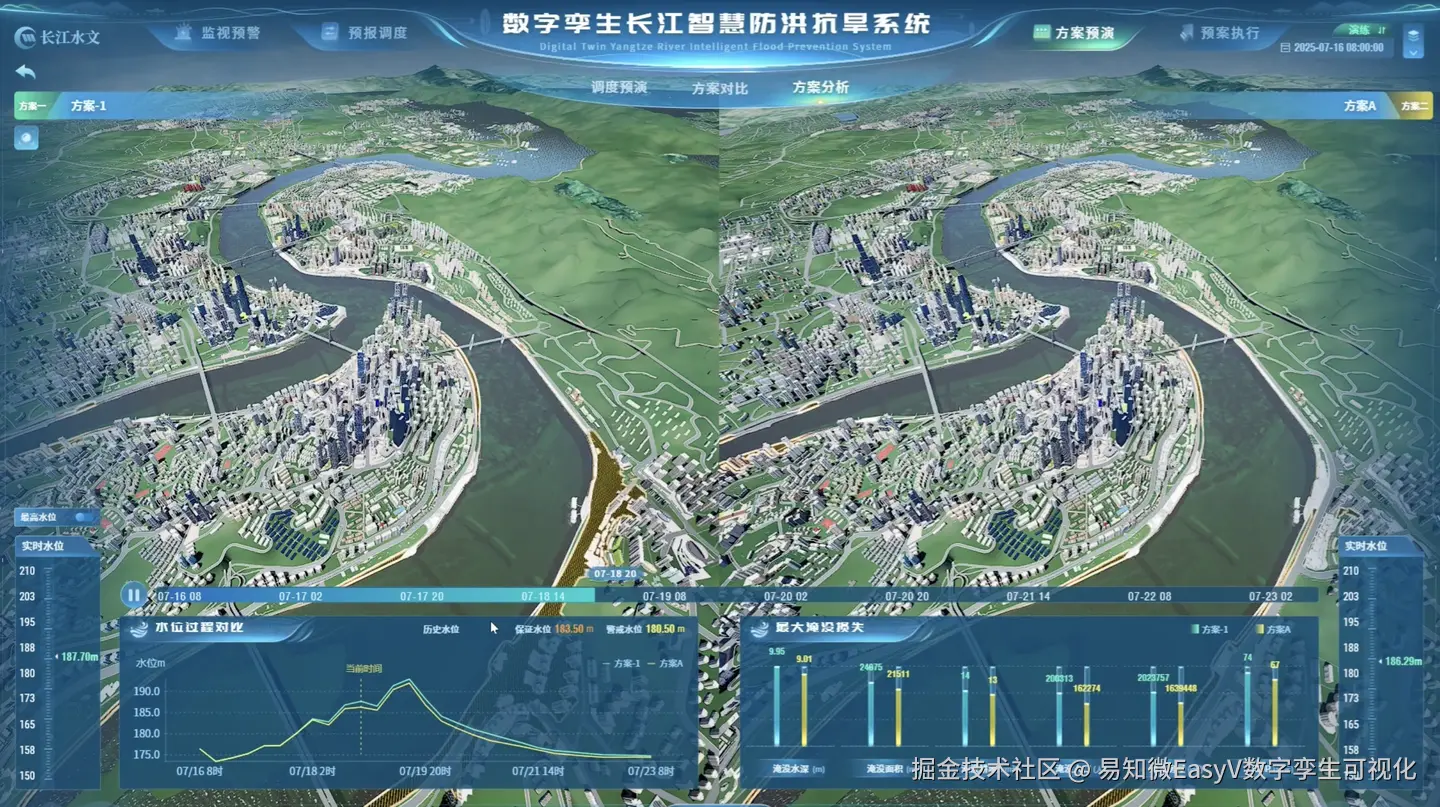This screenshot has width=1440, height=807.
Task: Click the calendar icon beside the date
Action: tap(1286, 47)
